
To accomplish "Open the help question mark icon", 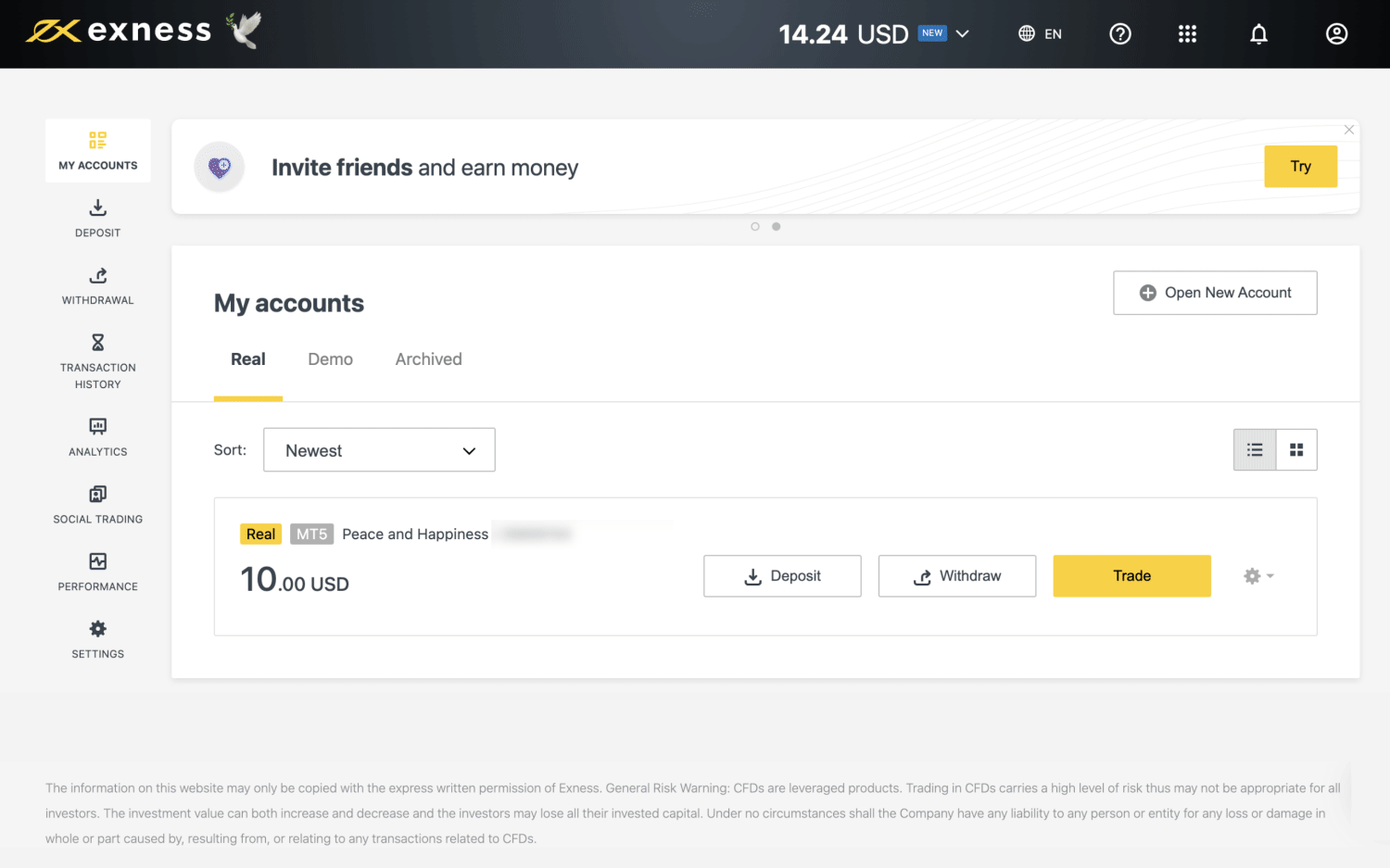I will point(1120,34).
